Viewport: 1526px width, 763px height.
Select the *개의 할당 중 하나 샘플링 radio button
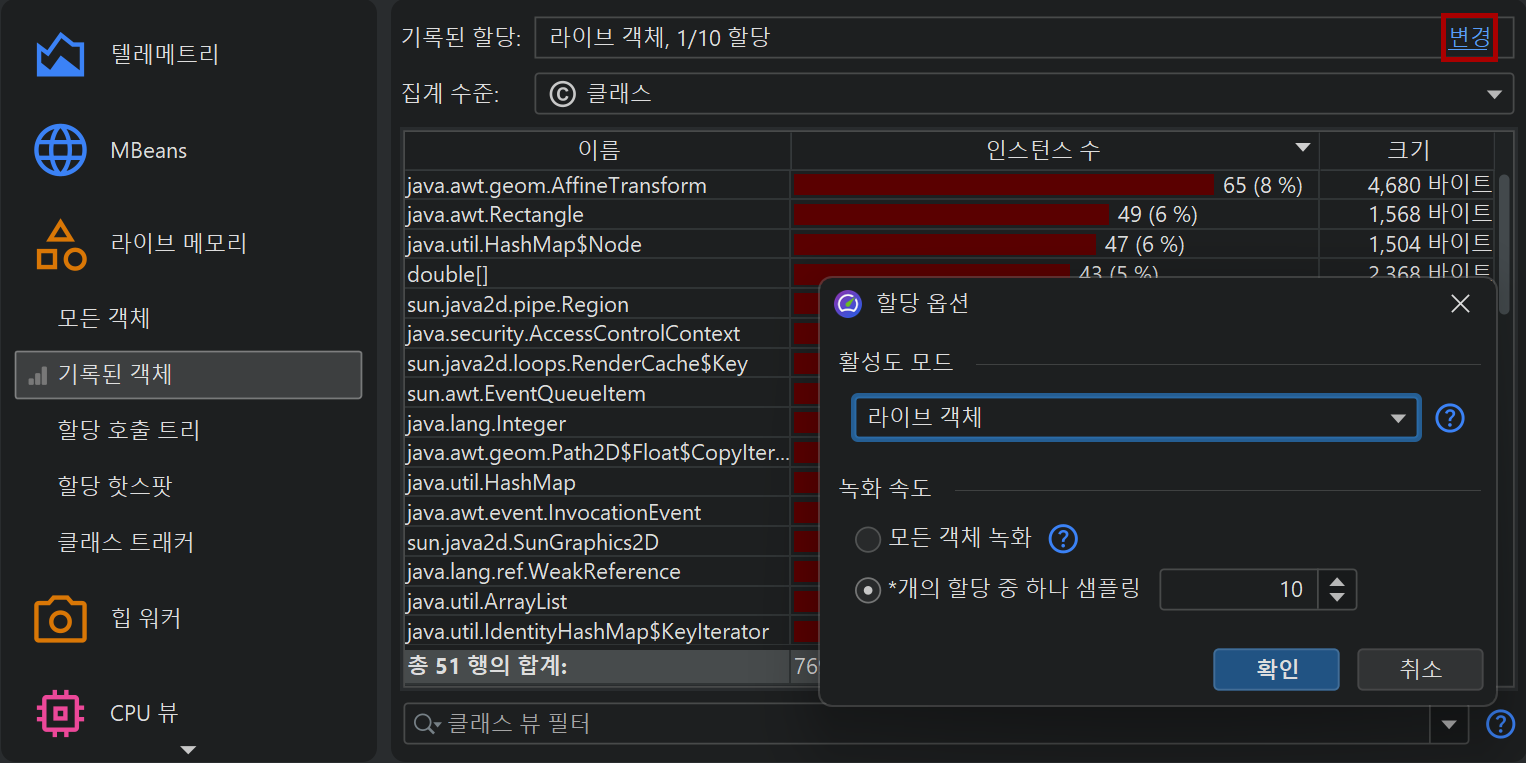[x=867, y=590]
